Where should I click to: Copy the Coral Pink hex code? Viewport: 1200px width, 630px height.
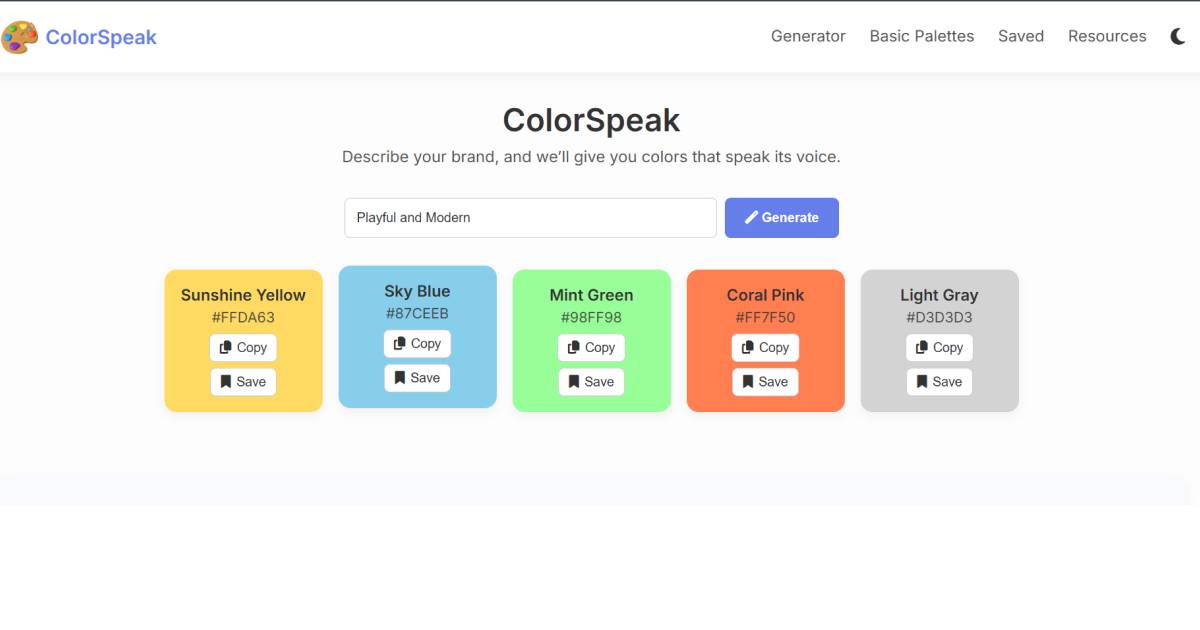point(765,347)
